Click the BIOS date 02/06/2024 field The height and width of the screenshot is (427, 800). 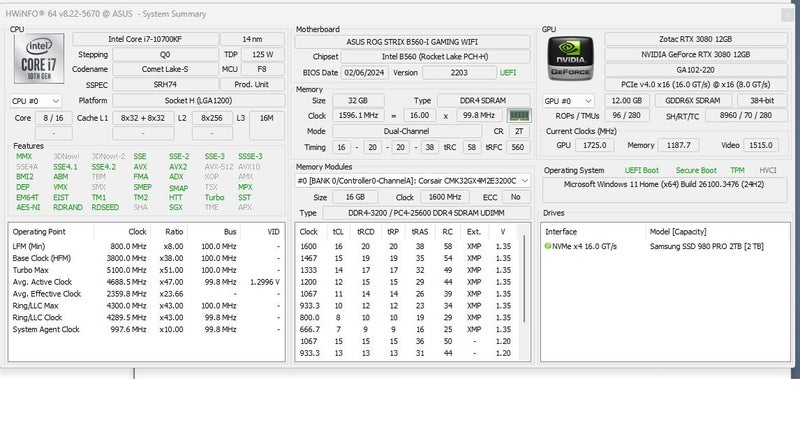(x=364, y=73)
